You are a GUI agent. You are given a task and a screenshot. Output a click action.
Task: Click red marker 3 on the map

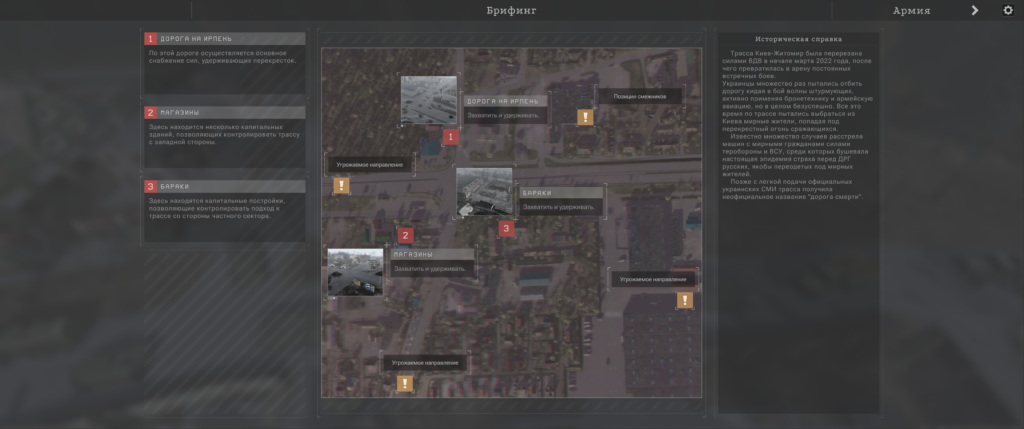point(507,229)
